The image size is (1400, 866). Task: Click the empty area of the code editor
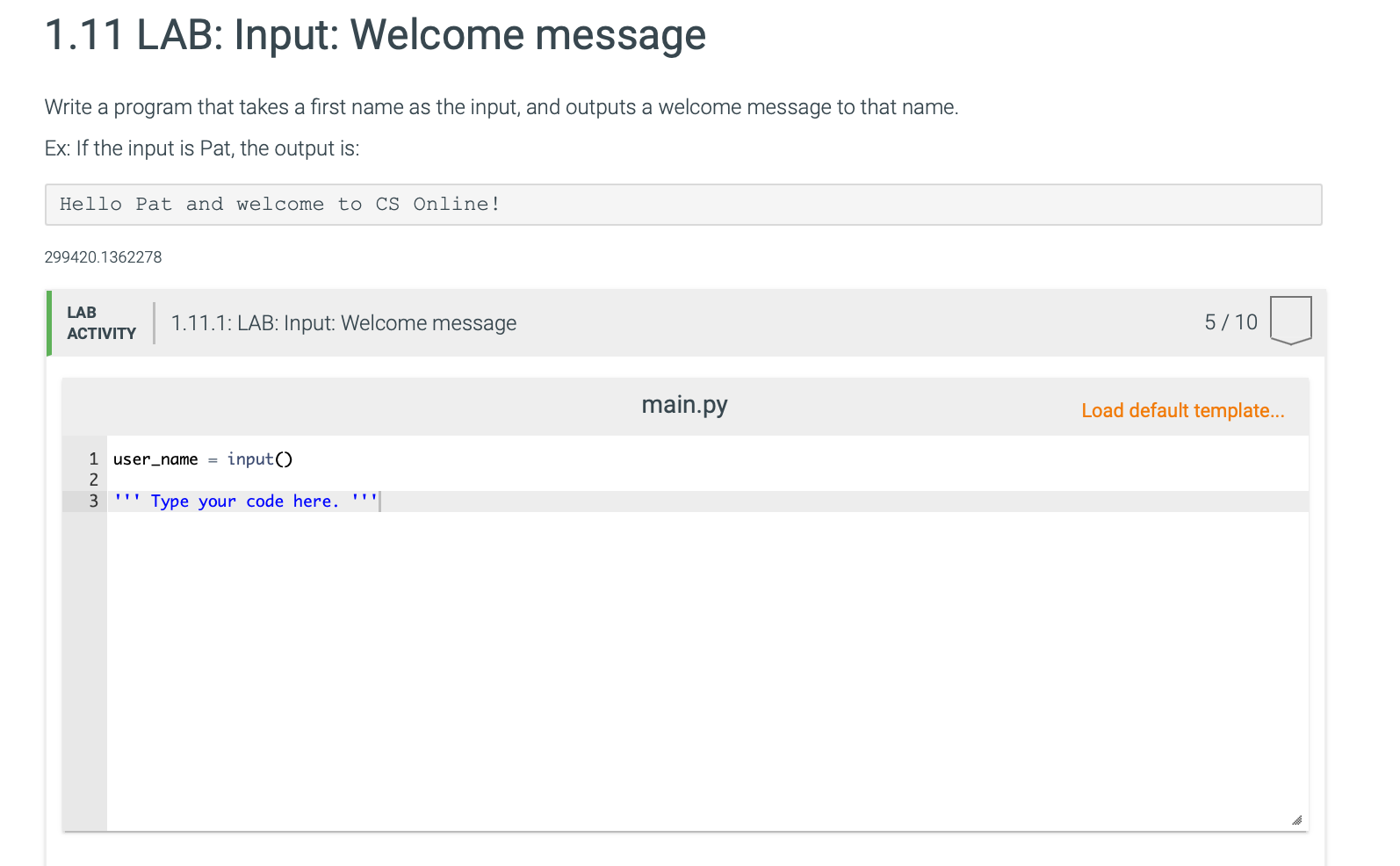[707, 668]
